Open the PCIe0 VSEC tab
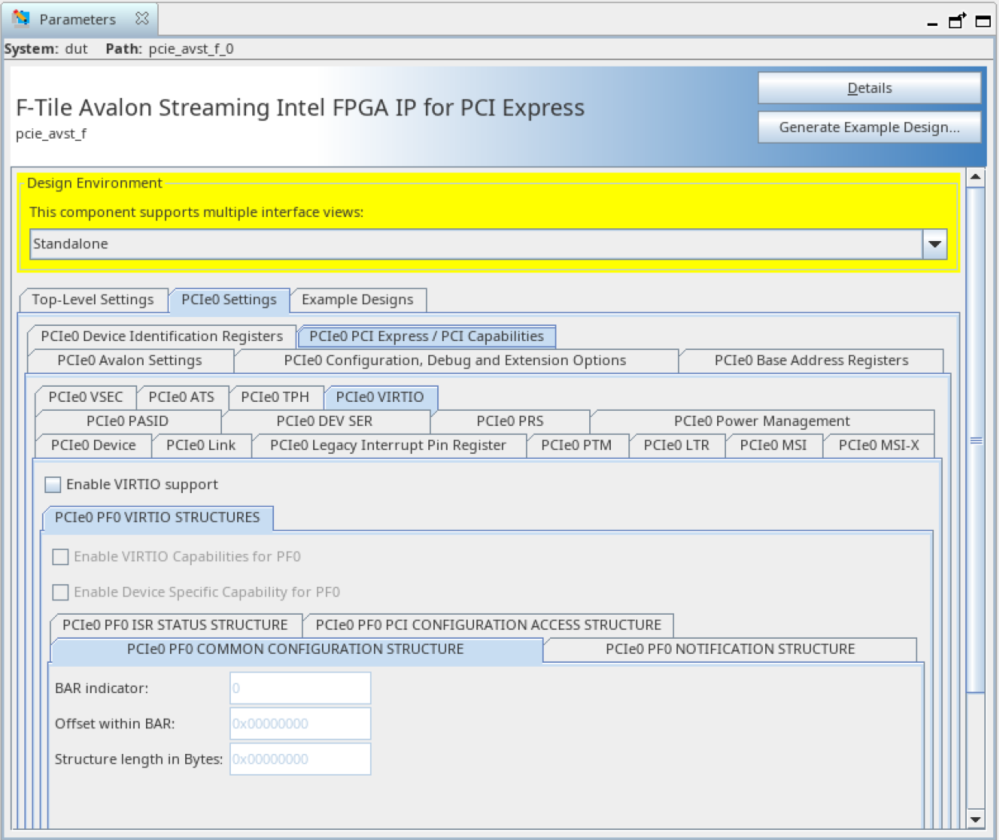Viewport: 999px width, 840px height. coord(85,397)
